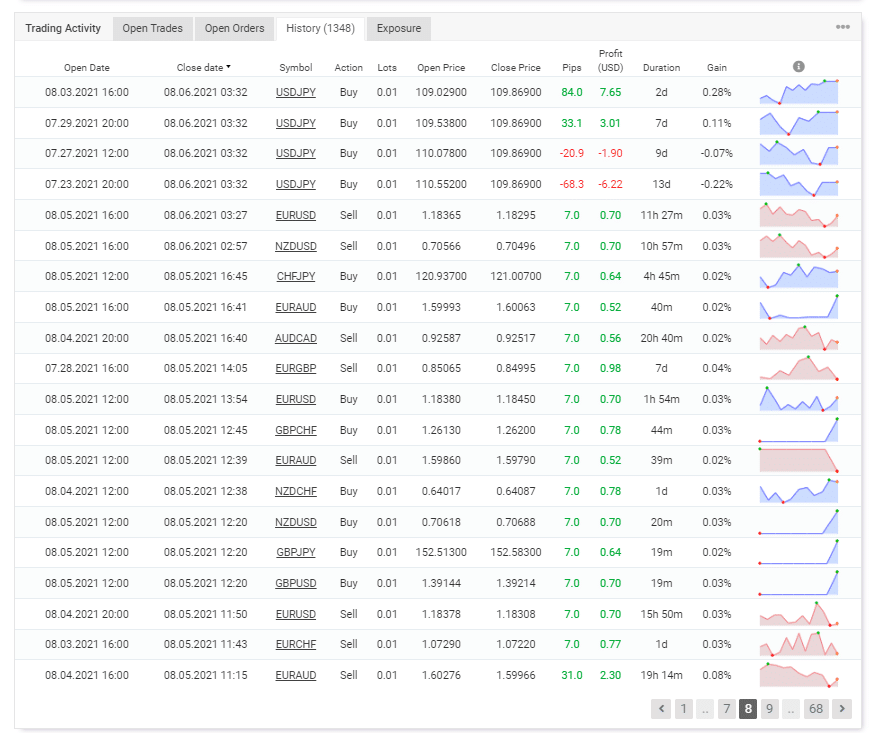Open the EURGBP symbol link
Screen dimensions: 885x733
tap(295, 369)
